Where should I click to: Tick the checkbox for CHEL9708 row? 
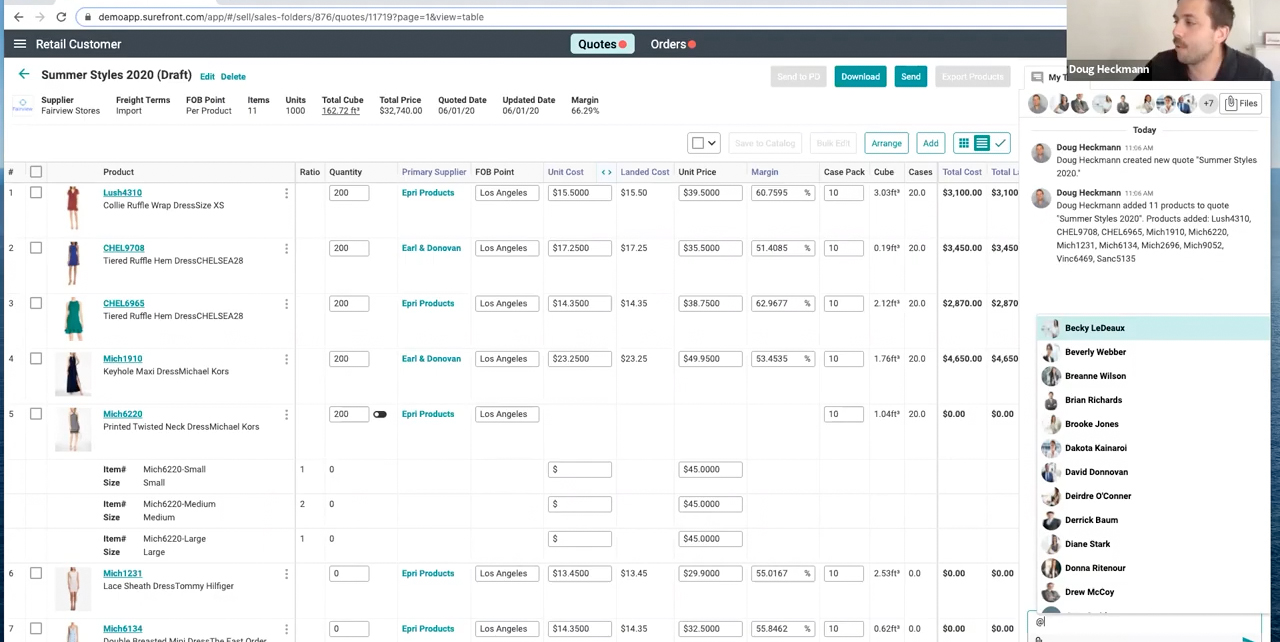(36, 248)
